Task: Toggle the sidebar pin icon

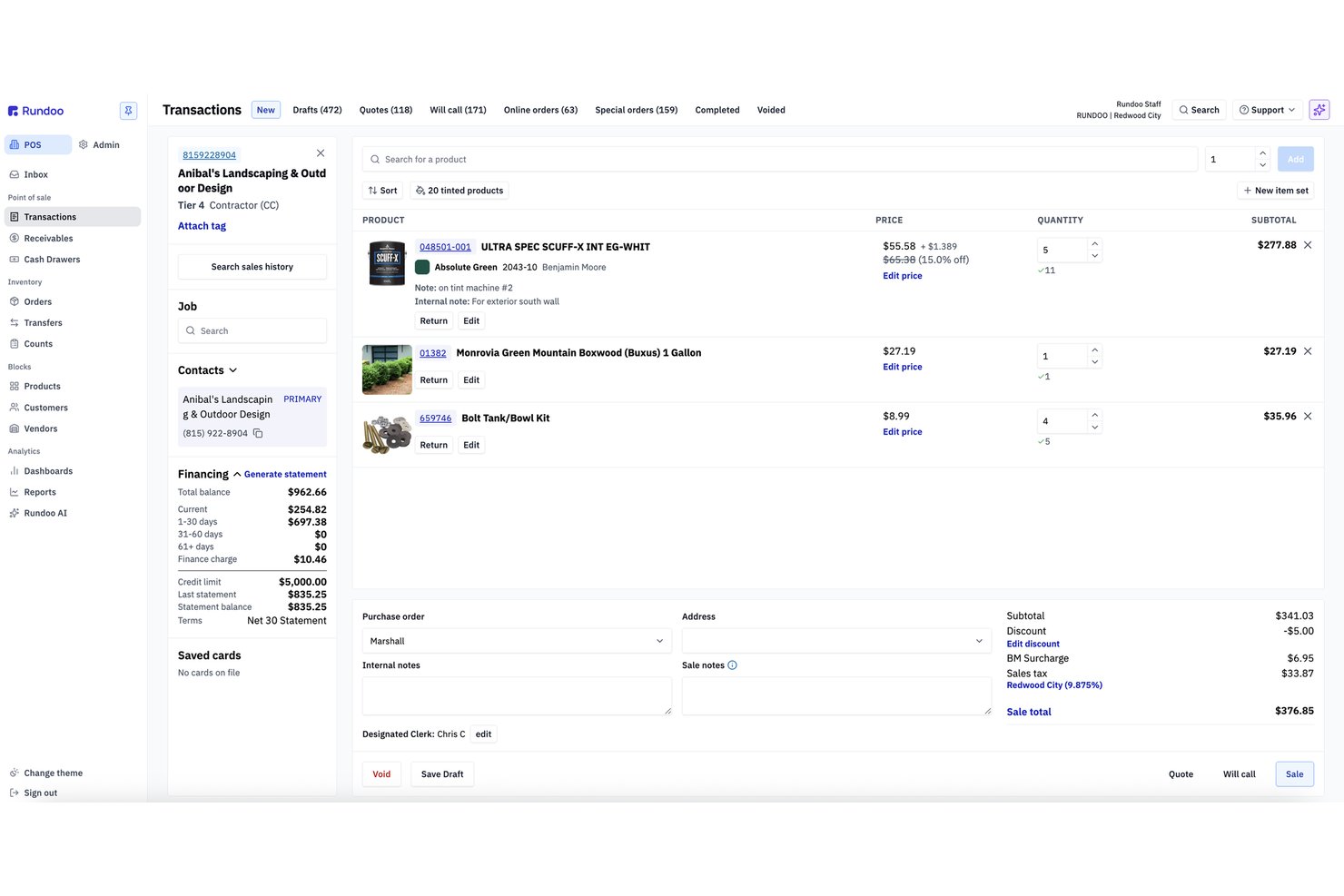Action: pos(128,111)
